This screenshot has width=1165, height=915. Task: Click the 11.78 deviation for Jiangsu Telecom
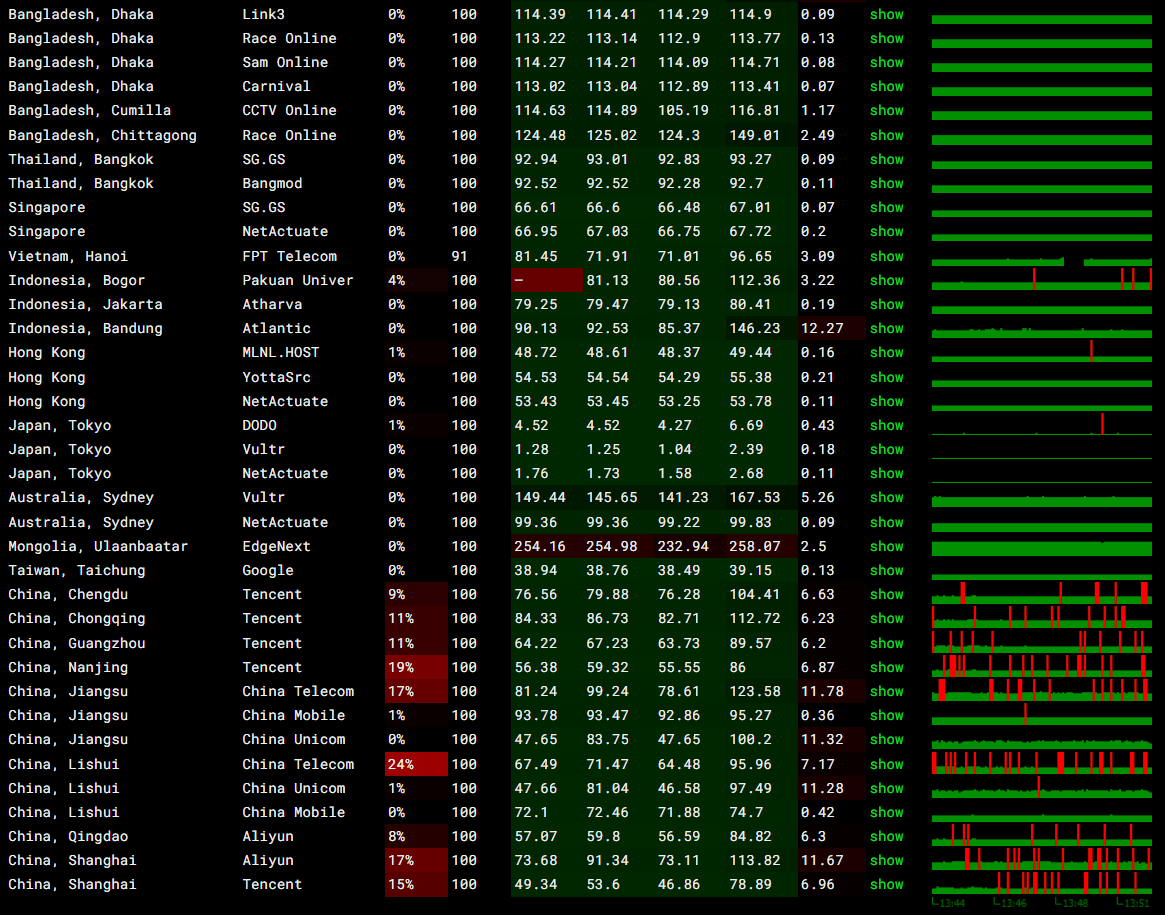(822, 691)
